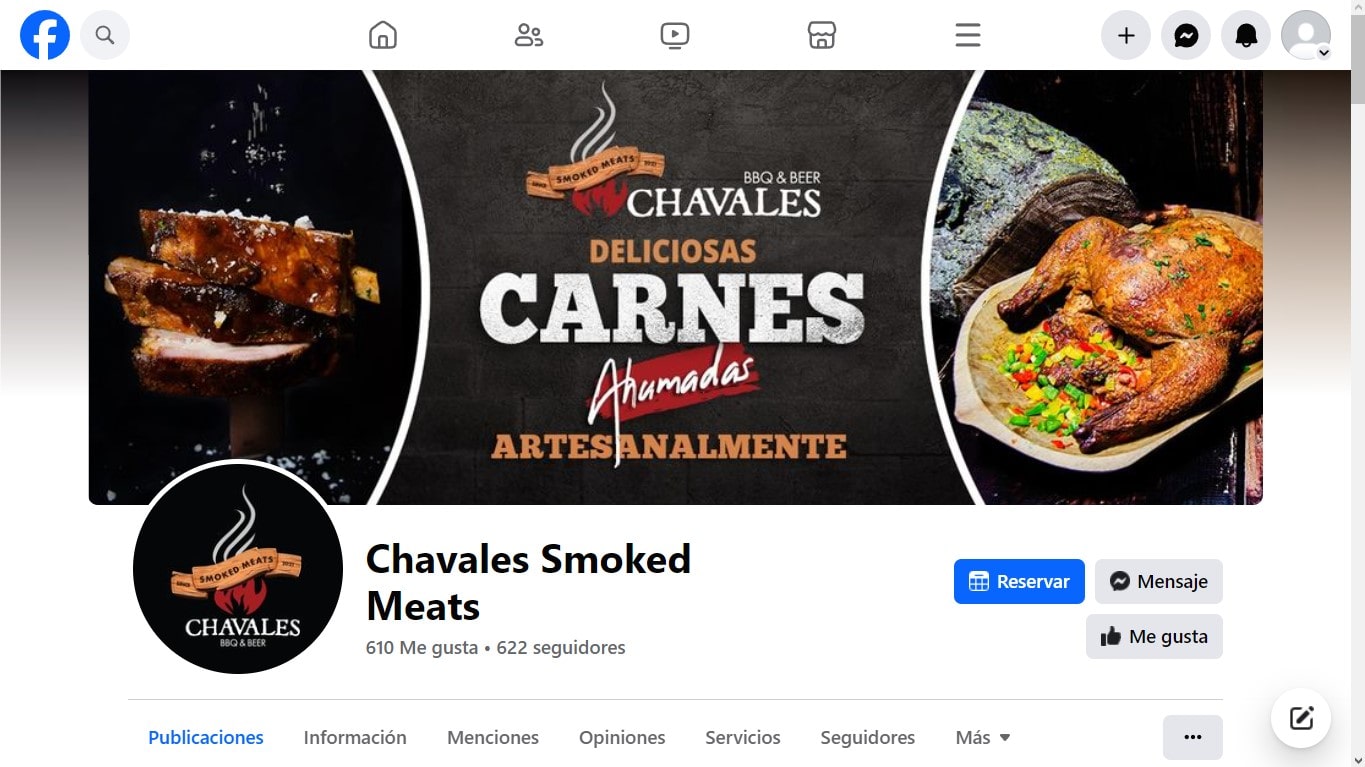The image size is (1365, 767).
Task: Switch to the Opiniones tab
Action: pos(622,738)
